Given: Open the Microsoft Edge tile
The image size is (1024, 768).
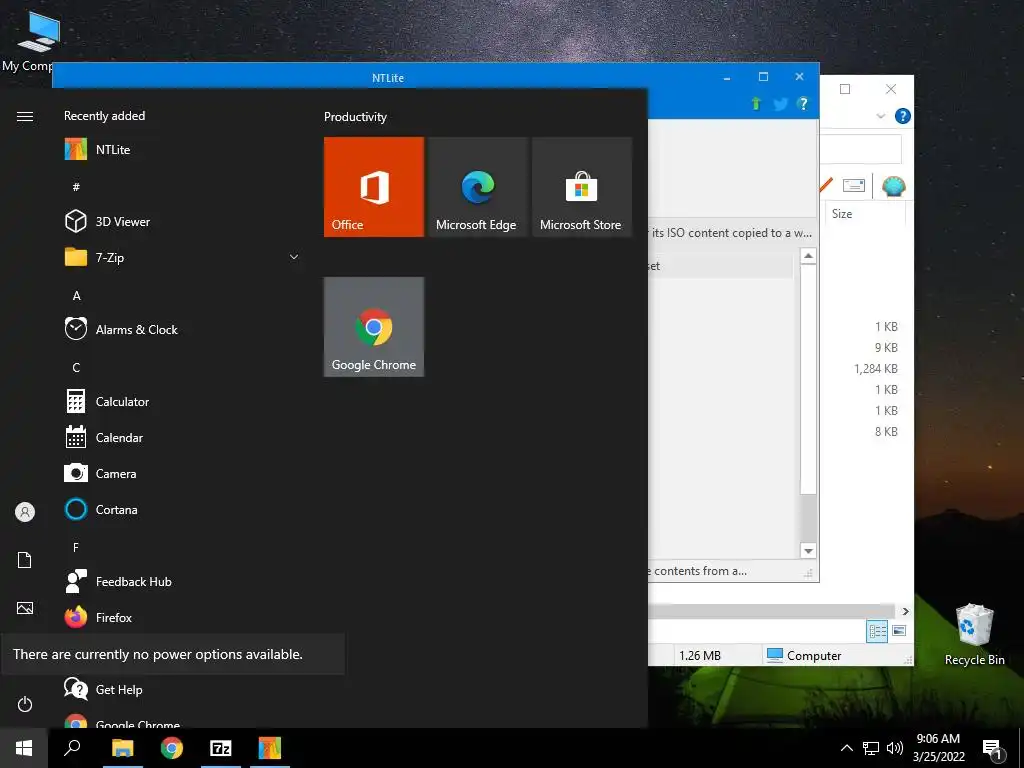Looking at the screenshot, I should [x=477, y=187].
